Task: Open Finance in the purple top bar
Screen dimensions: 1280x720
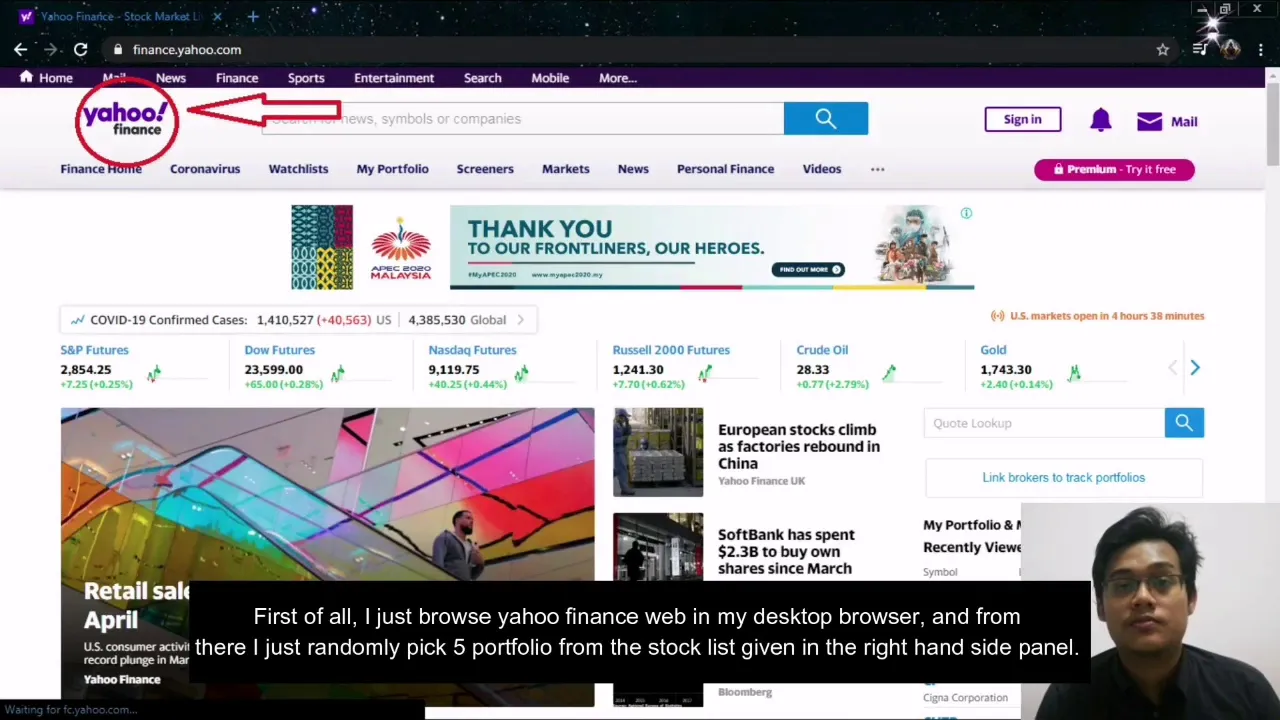Action: pyautogui.click(x=237, y=78)
